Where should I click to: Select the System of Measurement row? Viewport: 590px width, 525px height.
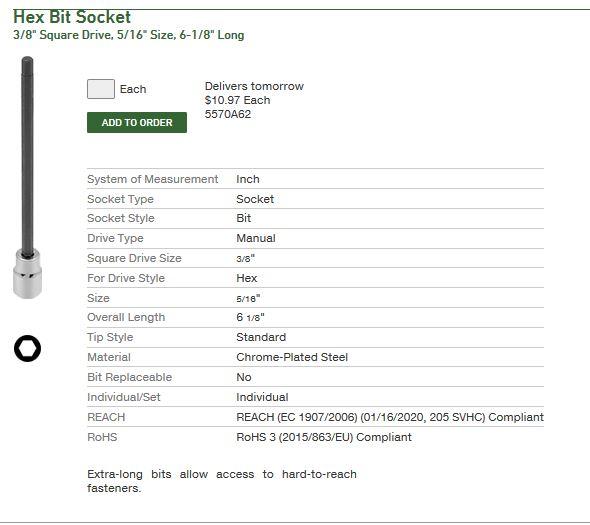coord(315,179)
